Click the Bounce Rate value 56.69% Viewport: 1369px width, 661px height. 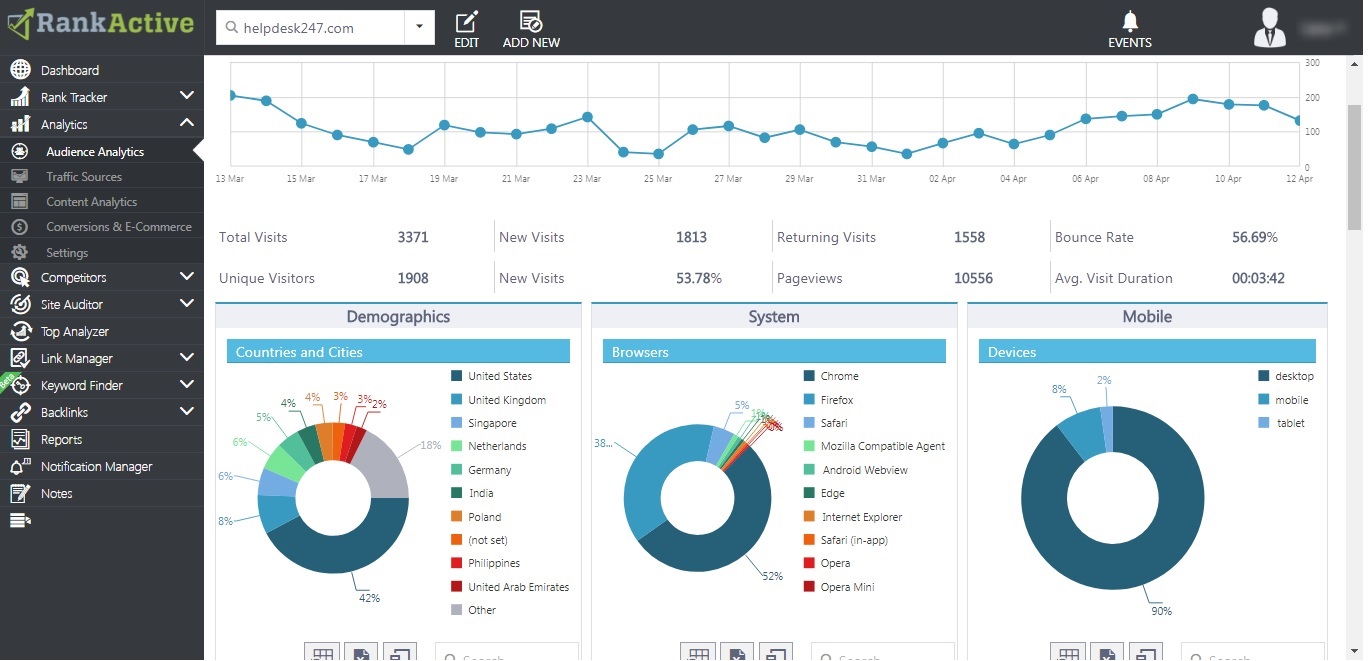point(1255,237)
